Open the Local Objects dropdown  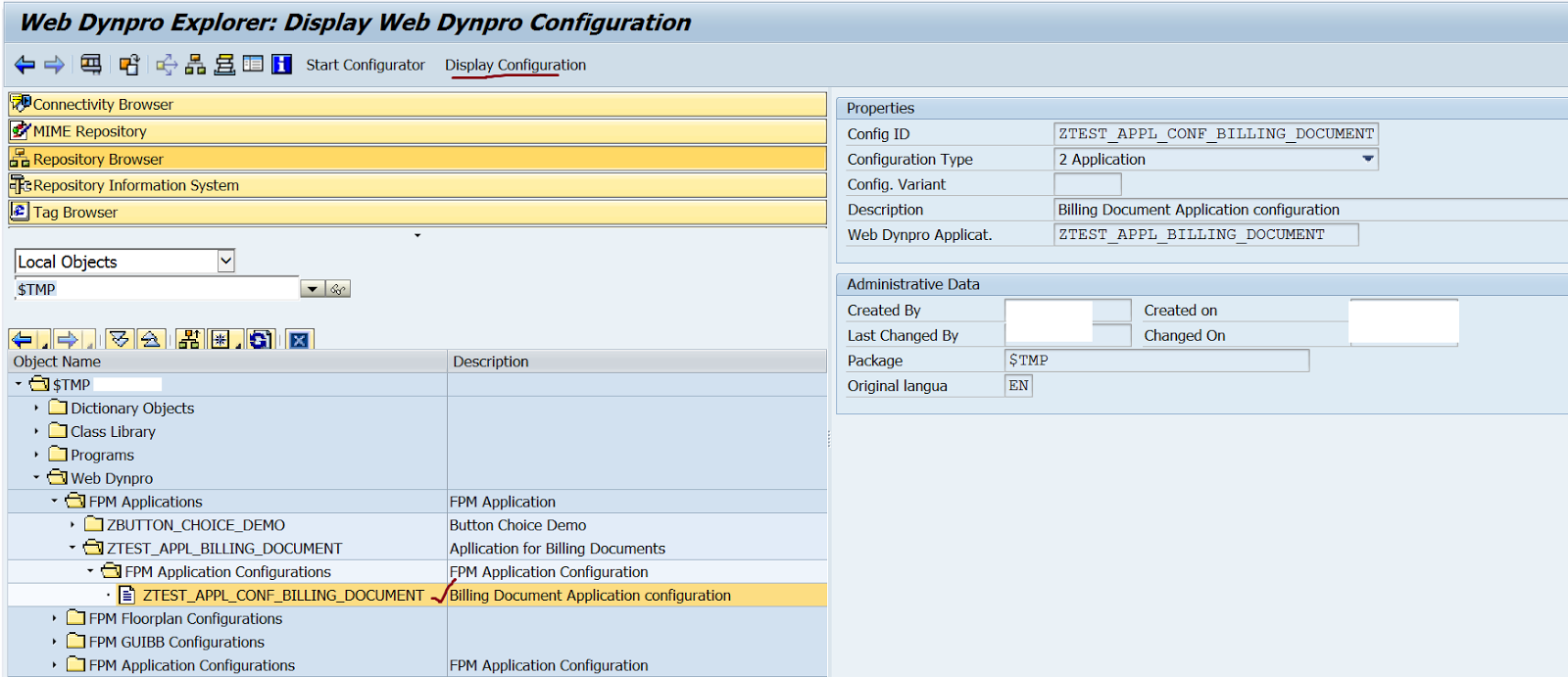coord(225,261)
